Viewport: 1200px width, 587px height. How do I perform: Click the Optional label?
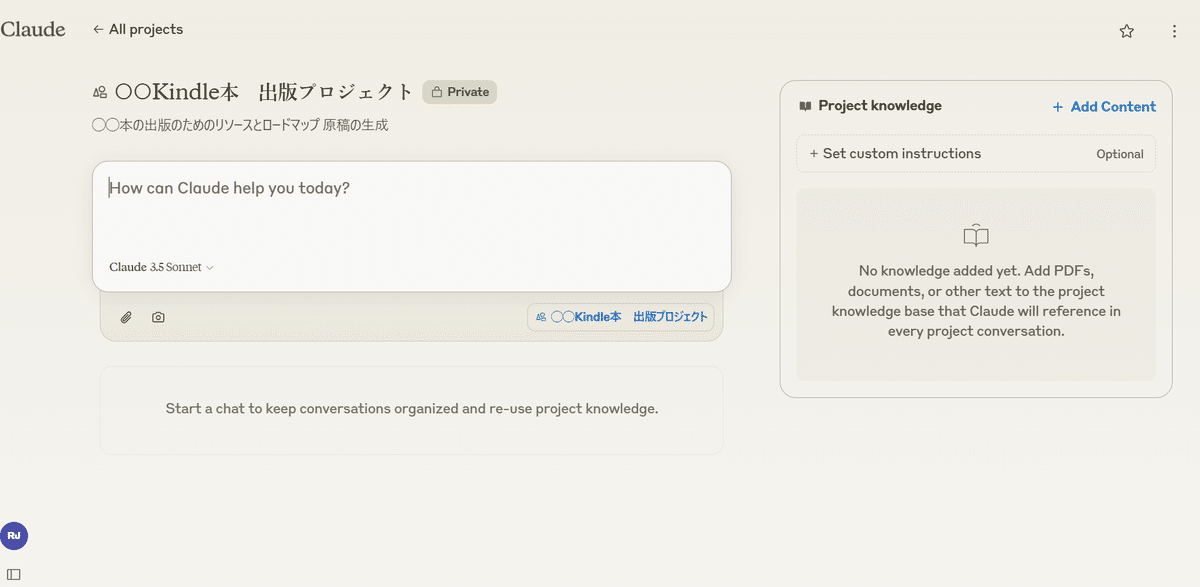(x=1120, y=154)
